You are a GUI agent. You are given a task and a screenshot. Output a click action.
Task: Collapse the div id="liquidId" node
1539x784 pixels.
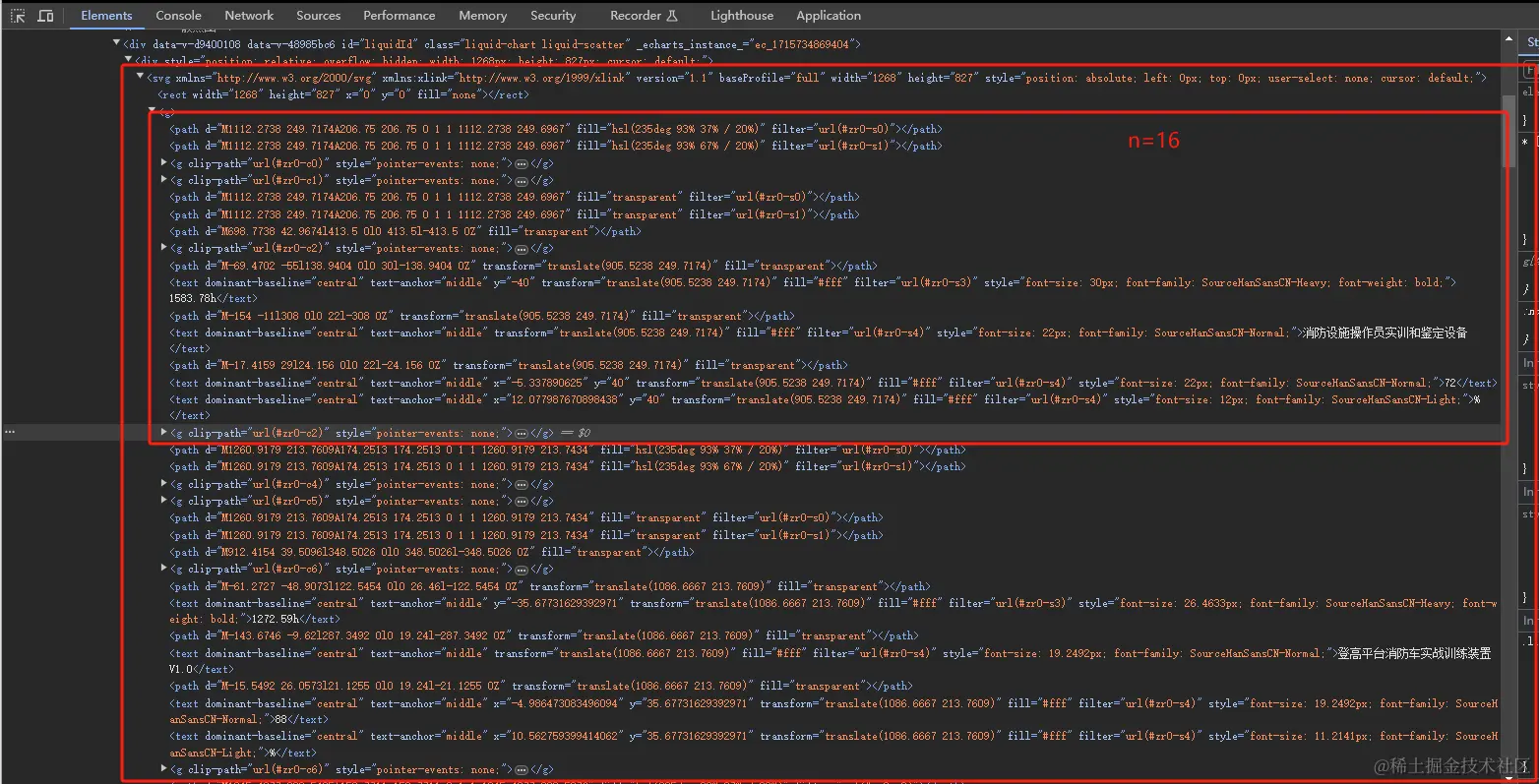(116, 43)
